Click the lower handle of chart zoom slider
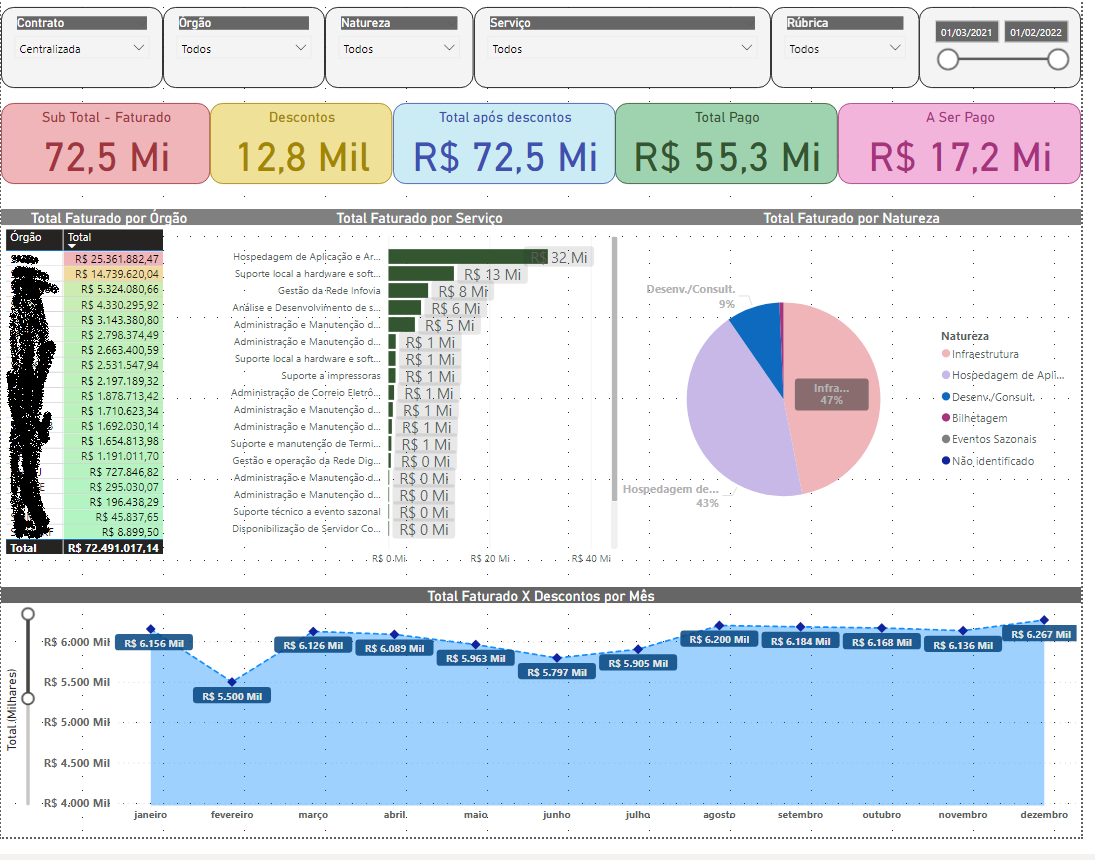 click(x=28, y=698)
